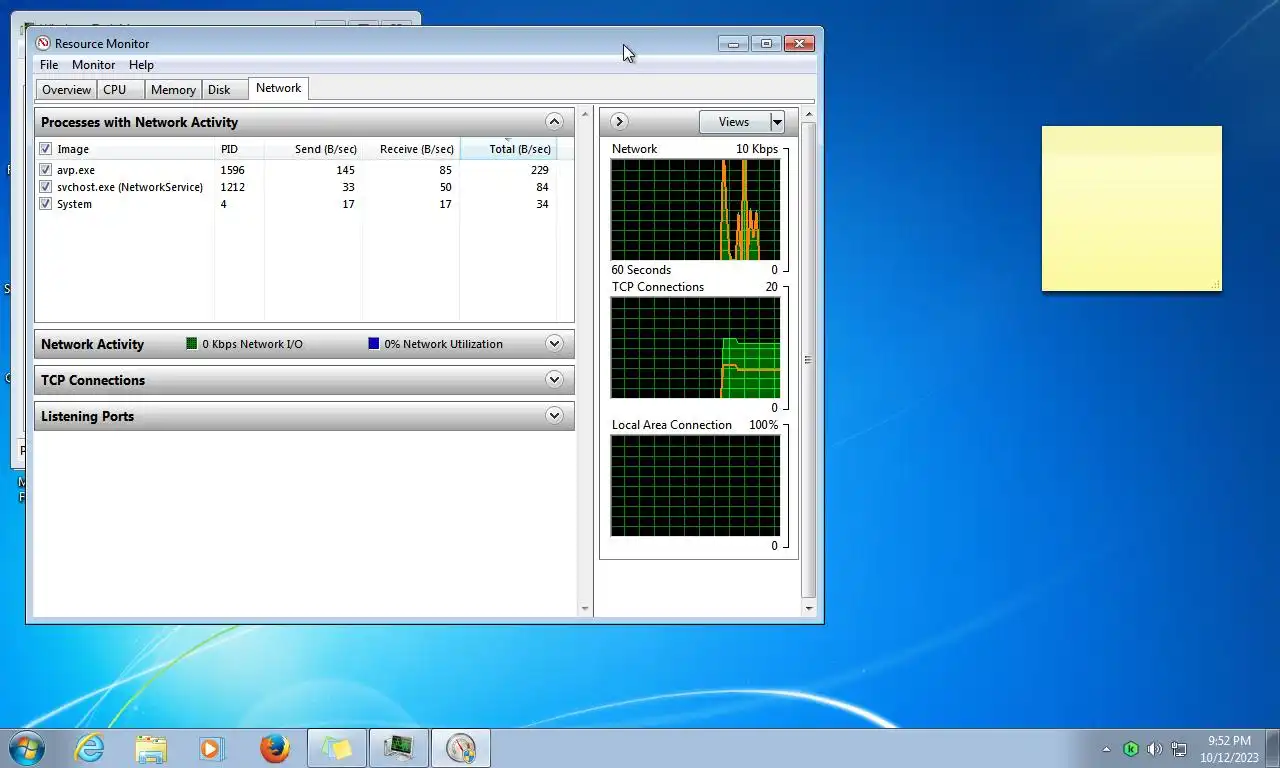
Task: Open the Windows Start menu
Action: click(26, 748)
